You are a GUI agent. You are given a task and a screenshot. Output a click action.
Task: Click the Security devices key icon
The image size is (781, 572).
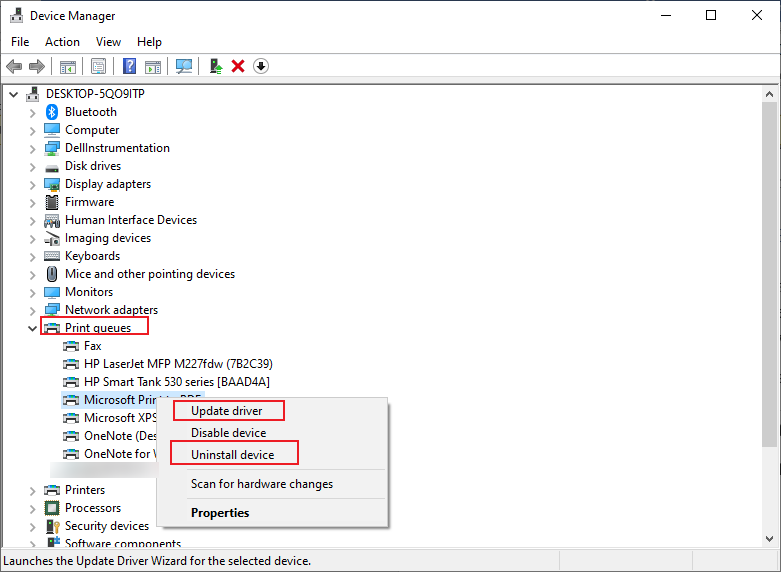pyautogui.click(x=53, y=526)
